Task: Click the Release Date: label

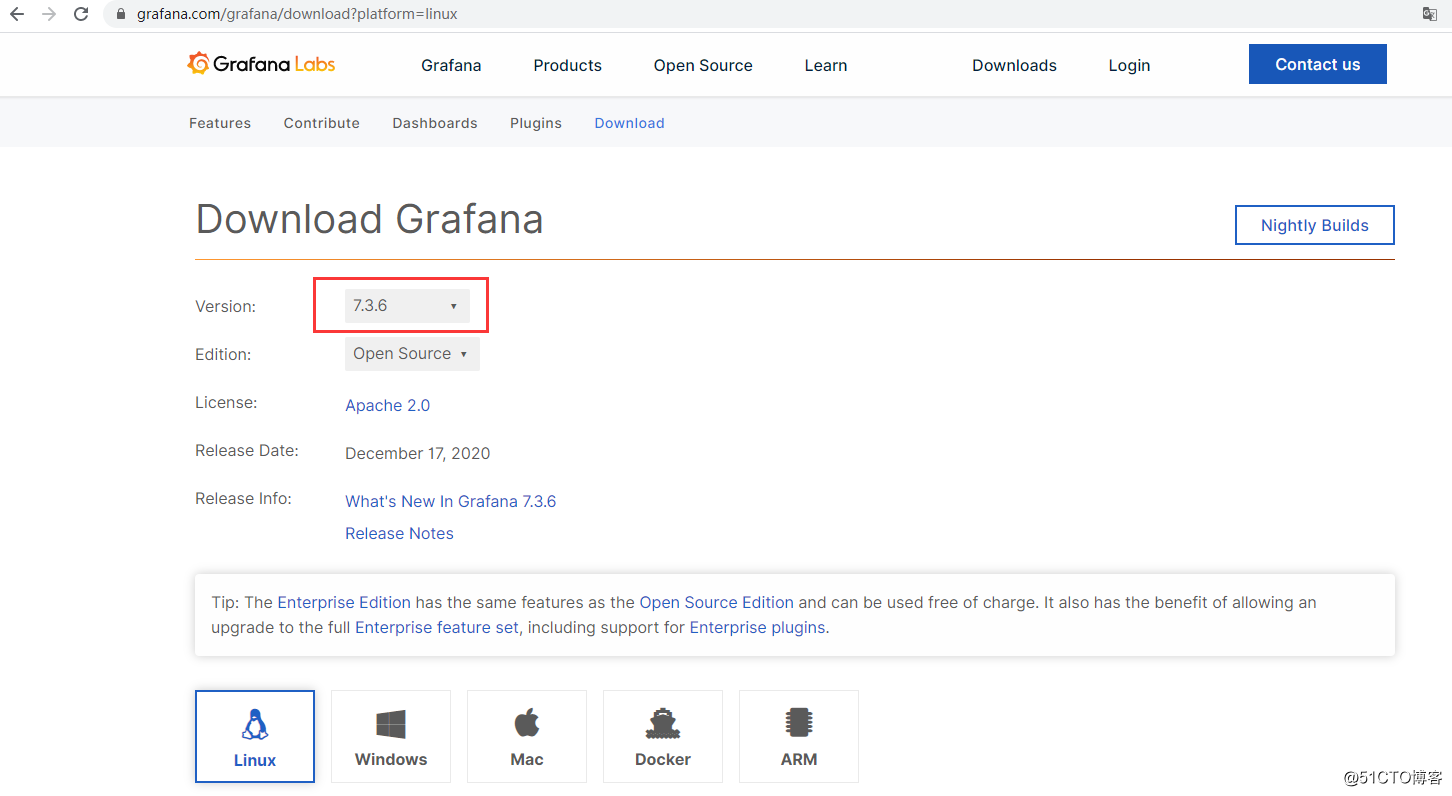Action: [x=247, y=450]
